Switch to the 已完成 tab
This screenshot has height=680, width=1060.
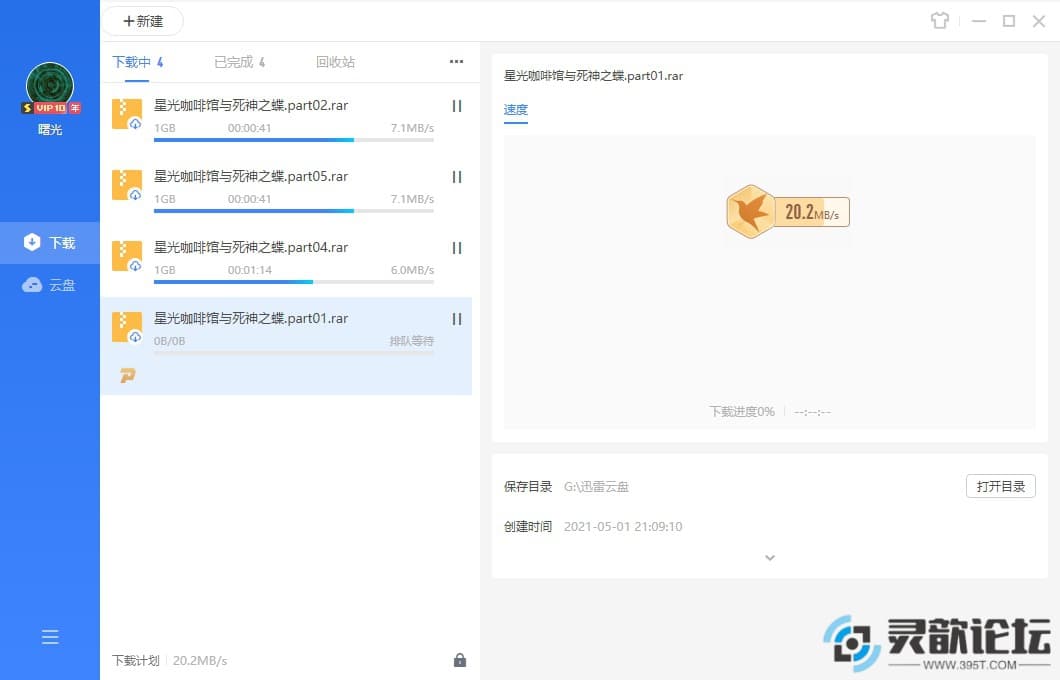(x=239, y=62)
